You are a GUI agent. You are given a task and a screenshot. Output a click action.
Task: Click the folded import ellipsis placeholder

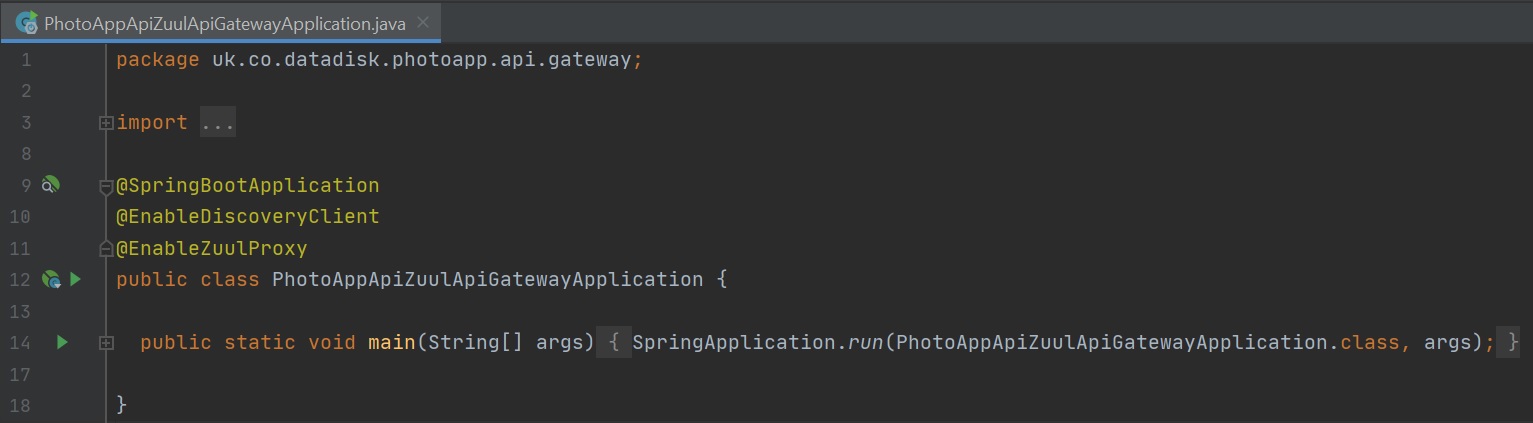(217, 123)
